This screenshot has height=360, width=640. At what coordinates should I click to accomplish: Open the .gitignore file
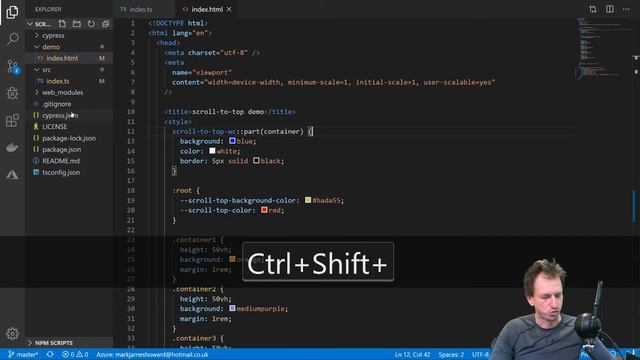pyautogui.click(x=56, y=104)
